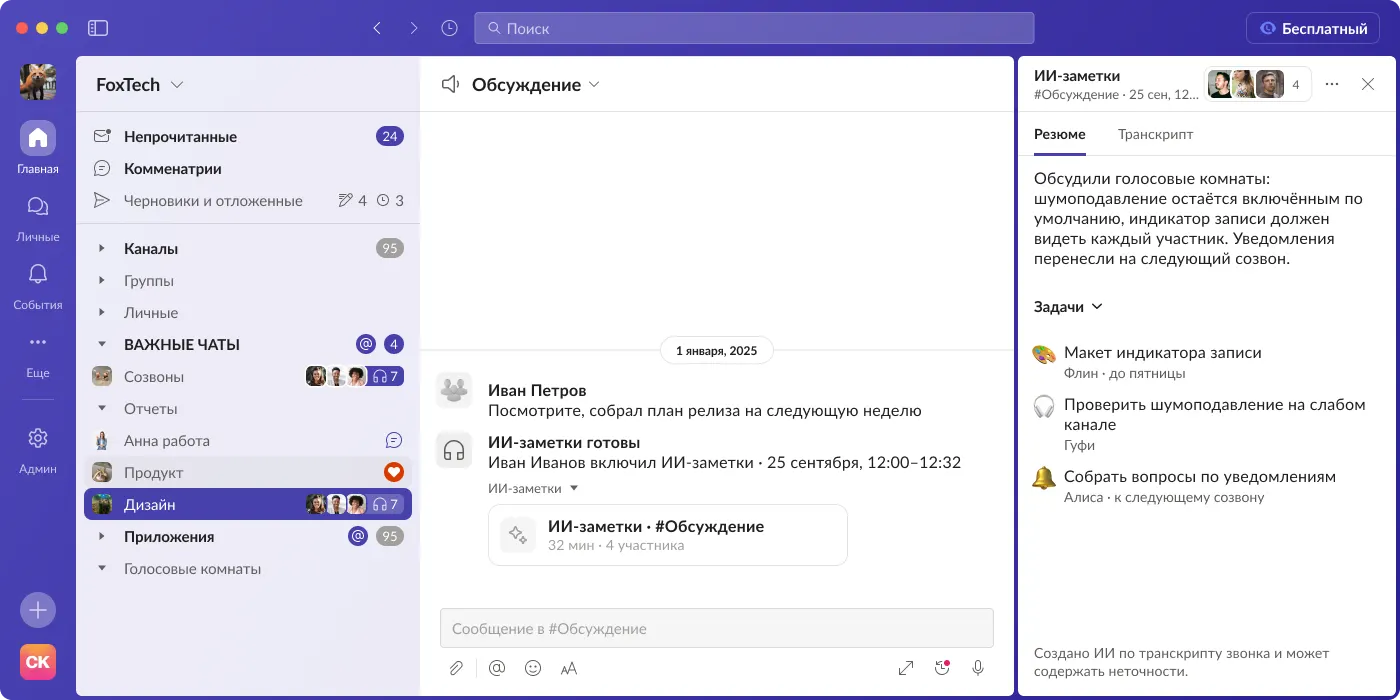Image resolution: width=1400 pixels, height=700 pixels.
Task: Open the notes panel more options
Action: [1332, 85]
